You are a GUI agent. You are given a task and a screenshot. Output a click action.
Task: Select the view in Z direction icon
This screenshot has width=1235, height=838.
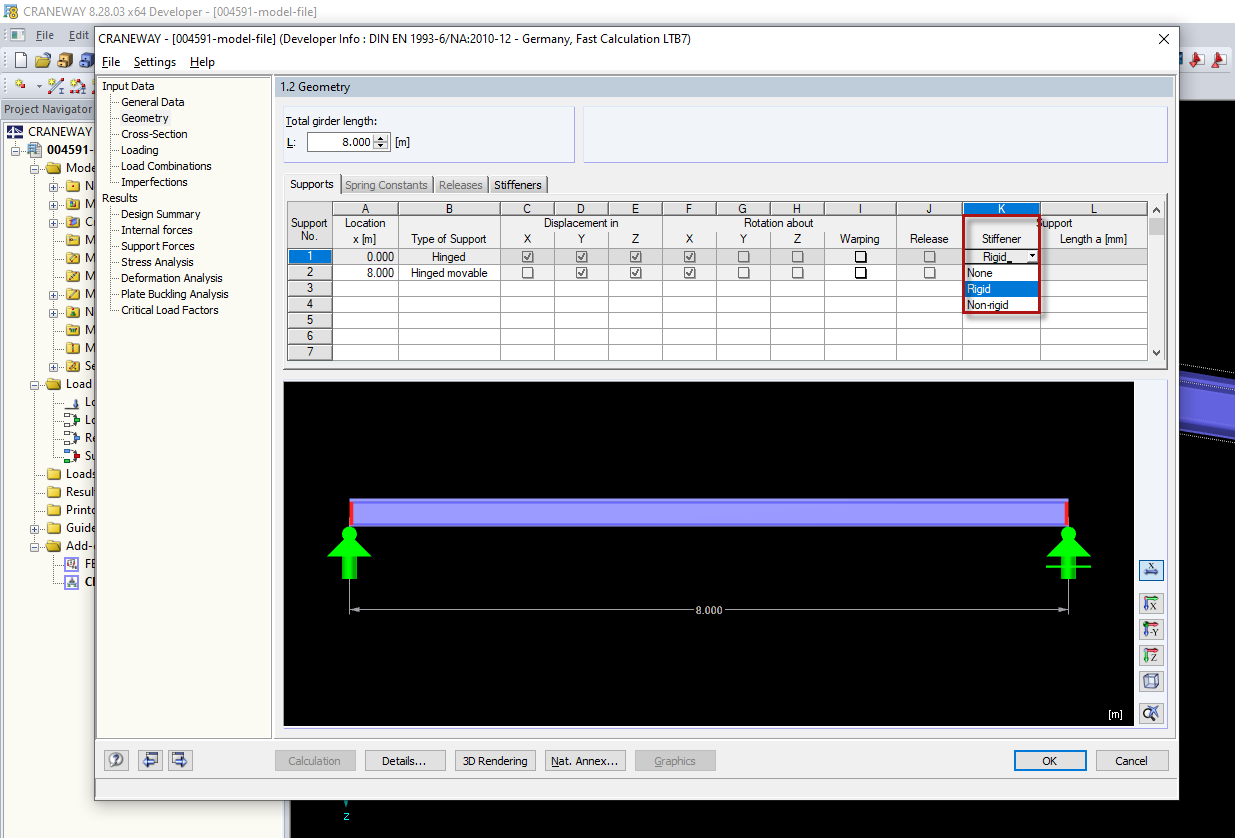coord(1151,655)
